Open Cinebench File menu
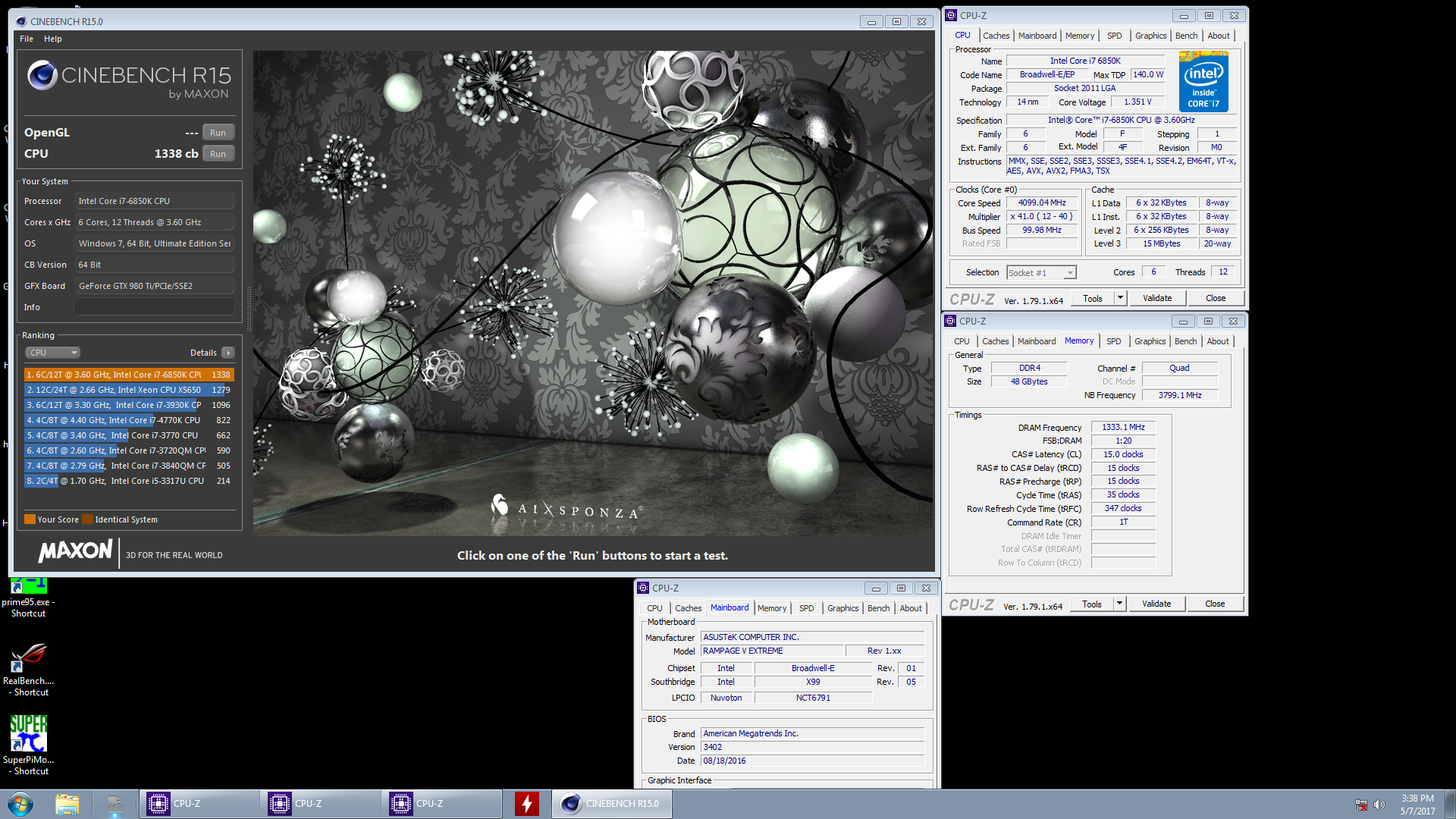 click(27, 39)
